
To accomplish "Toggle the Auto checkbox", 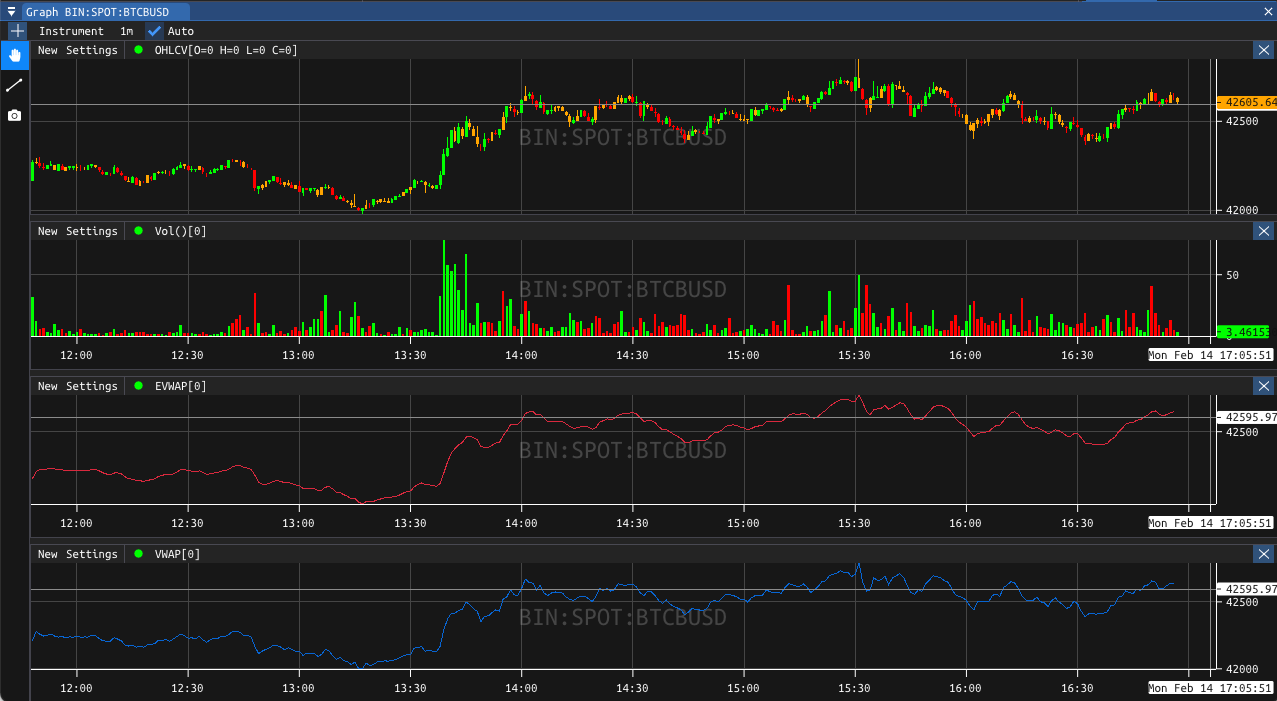I will (x=154, y=31).
